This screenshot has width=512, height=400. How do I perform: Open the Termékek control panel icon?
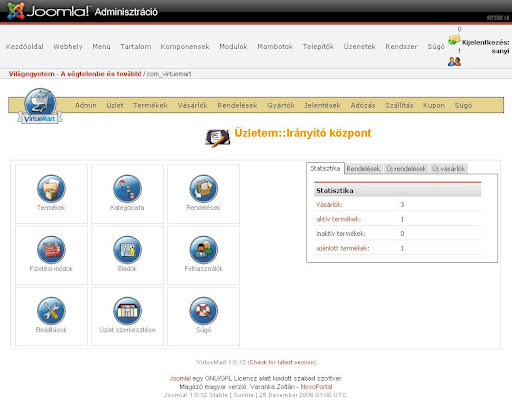pyautogui.click(x=51, y=189)
